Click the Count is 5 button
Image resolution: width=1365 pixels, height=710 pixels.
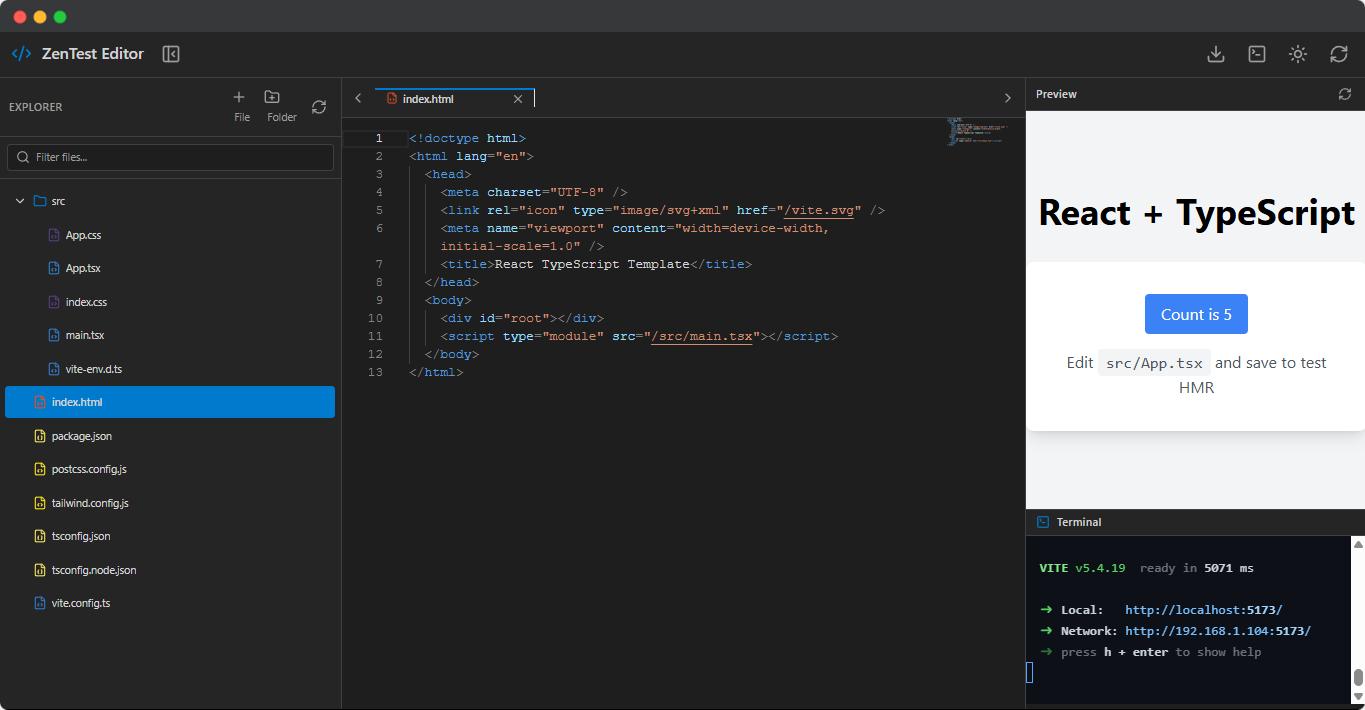(1196, 314)
